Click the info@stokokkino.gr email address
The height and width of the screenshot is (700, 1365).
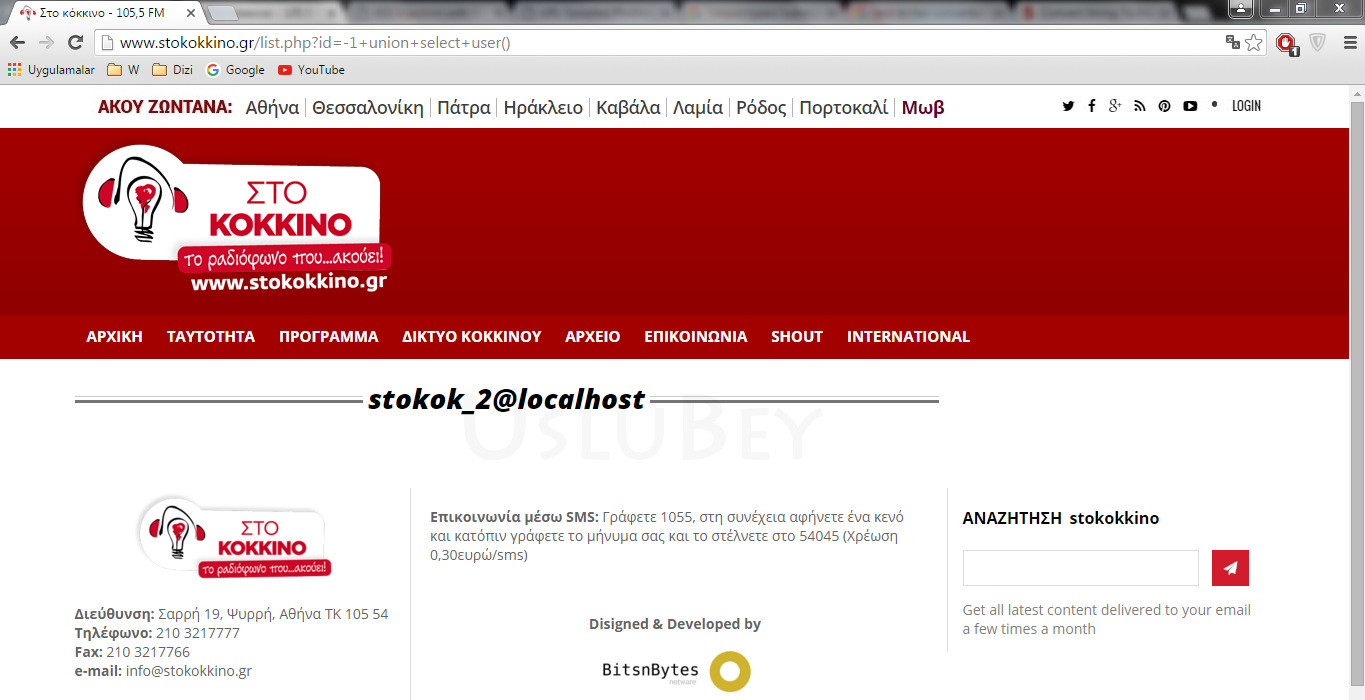point(189,671)
